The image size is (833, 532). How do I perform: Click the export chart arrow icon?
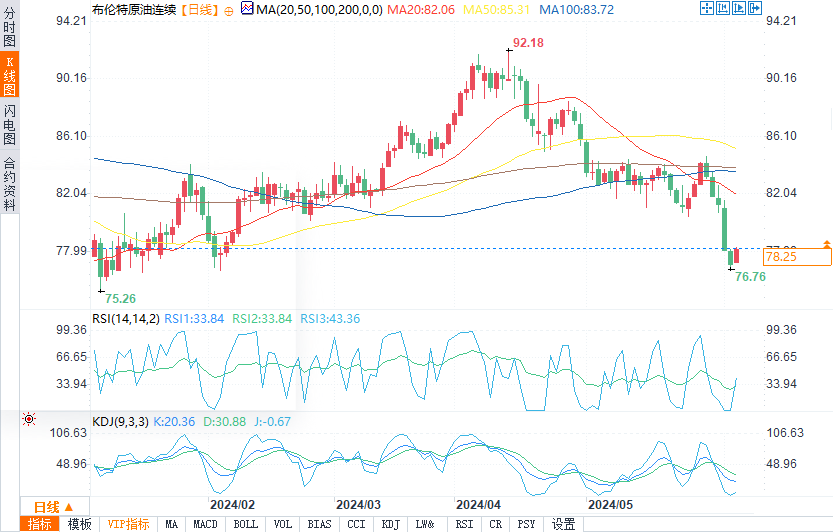(754, 8)
